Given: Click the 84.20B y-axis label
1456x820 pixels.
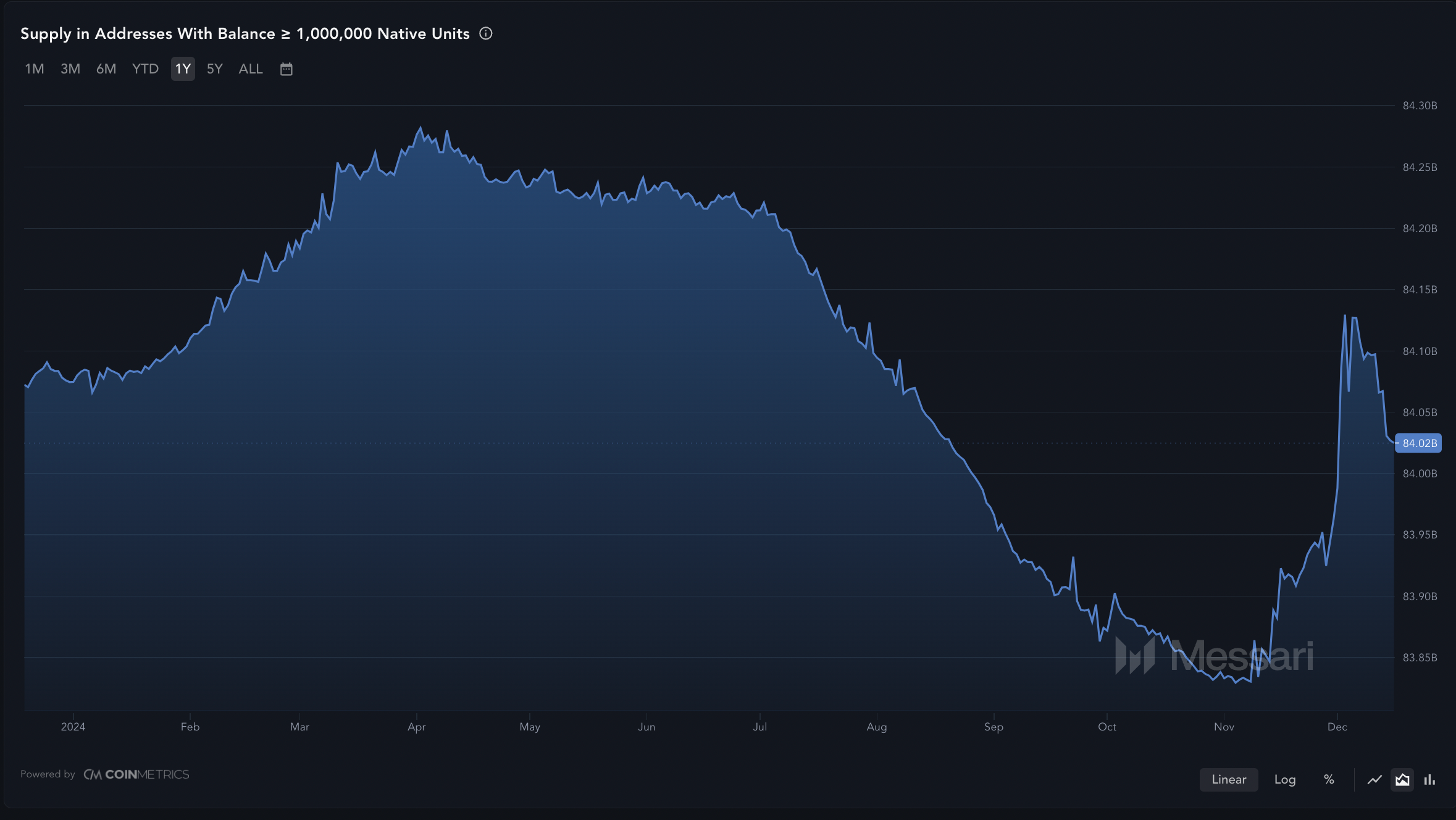Looking at the screenshot, I should [1420, 228].
